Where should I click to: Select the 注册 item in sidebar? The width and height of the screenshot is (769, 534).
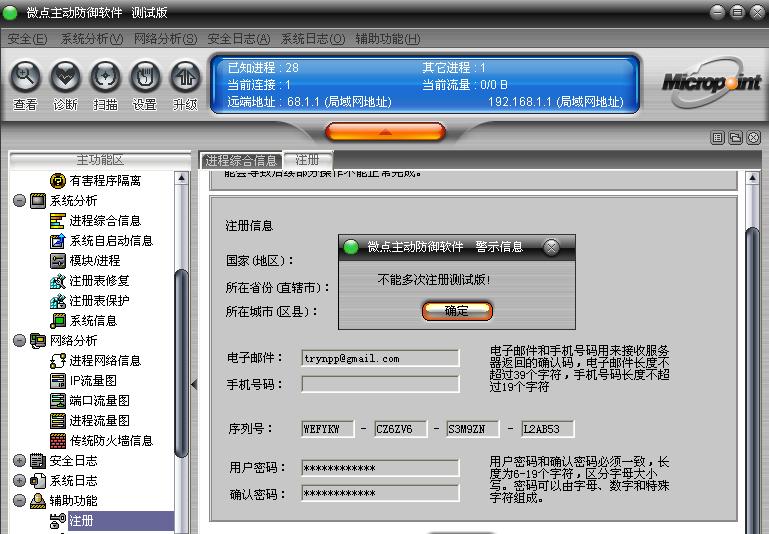[x=121, y=521]
